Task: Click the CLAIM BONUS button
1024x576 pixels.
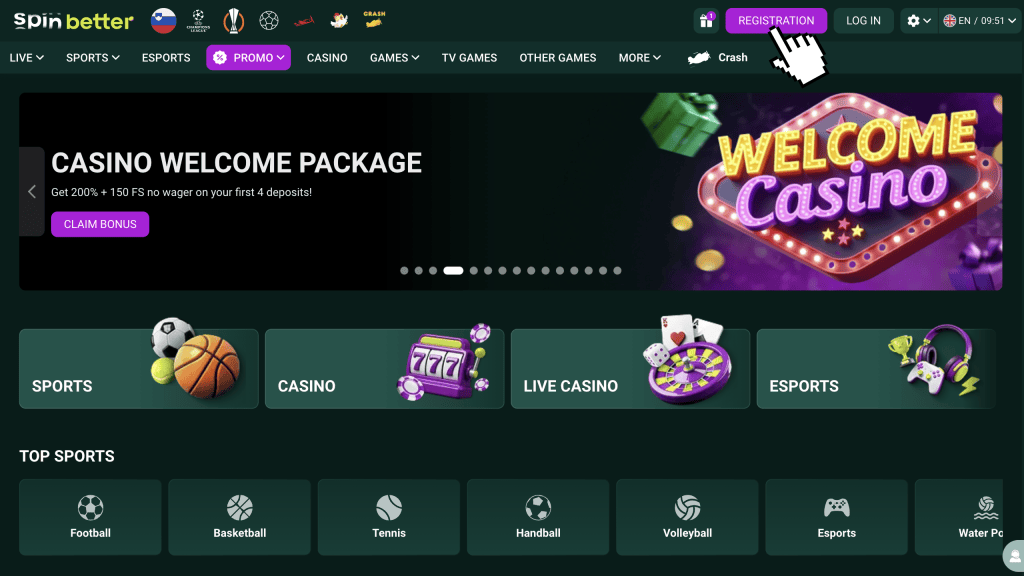Action: pos(100,224)
